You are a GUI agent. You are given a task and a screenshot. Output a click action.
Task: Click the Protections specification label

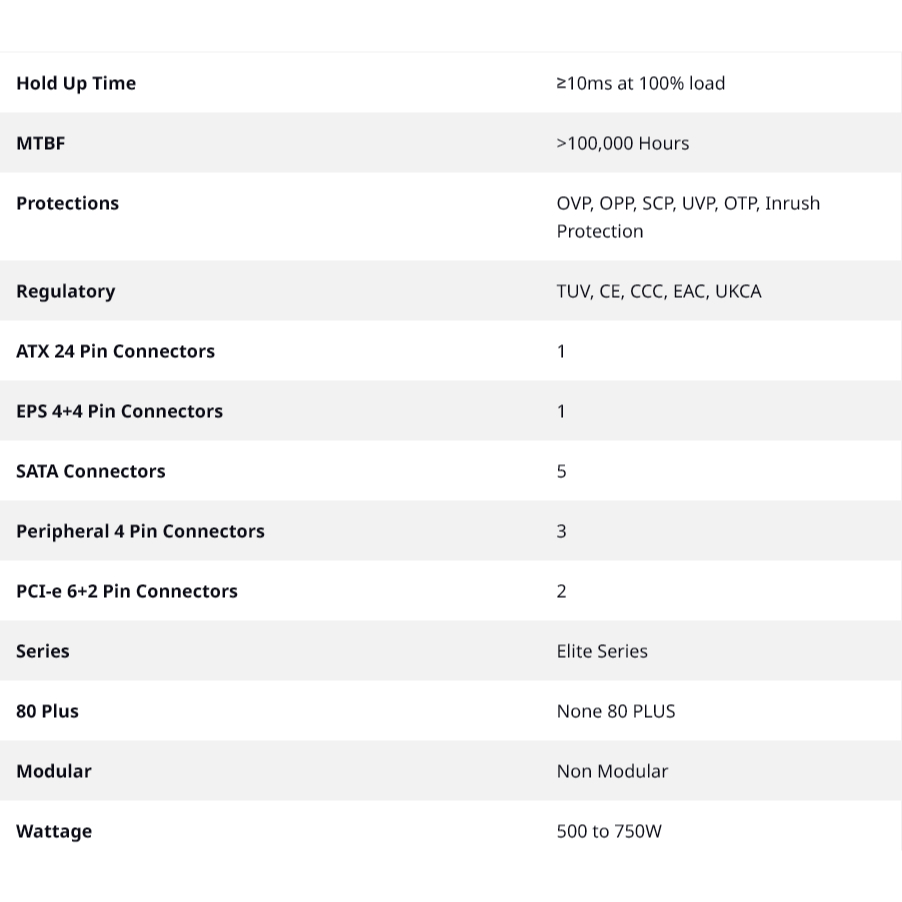pos(67,203)
